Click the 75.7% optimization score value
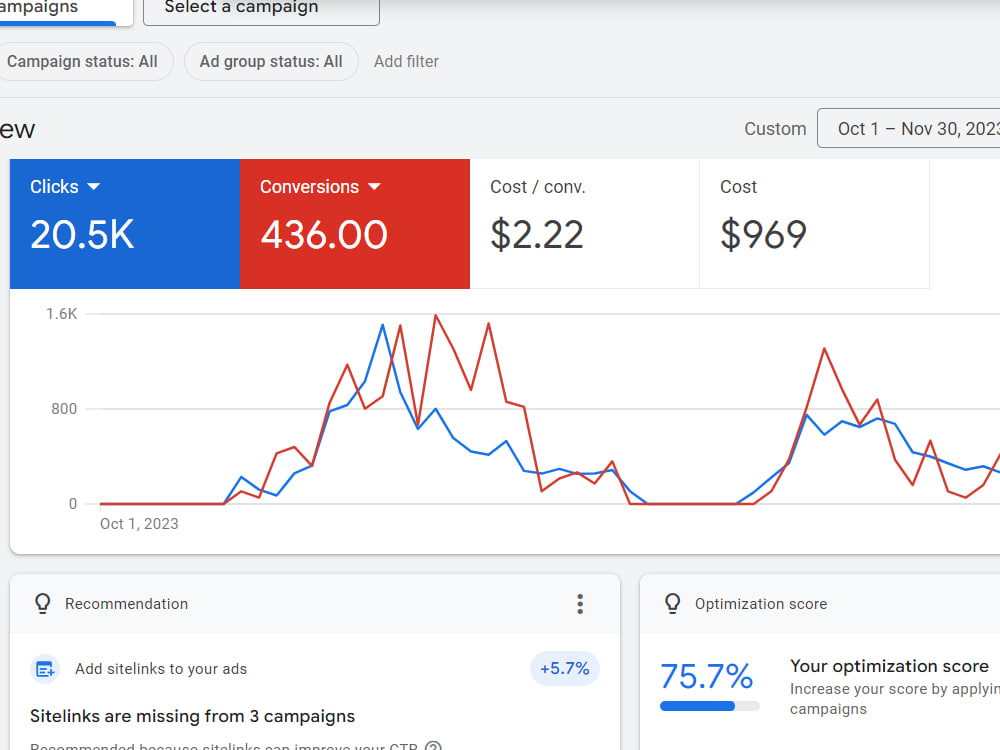The height and width of the screenshot is (750, 1000). point(707,676)
